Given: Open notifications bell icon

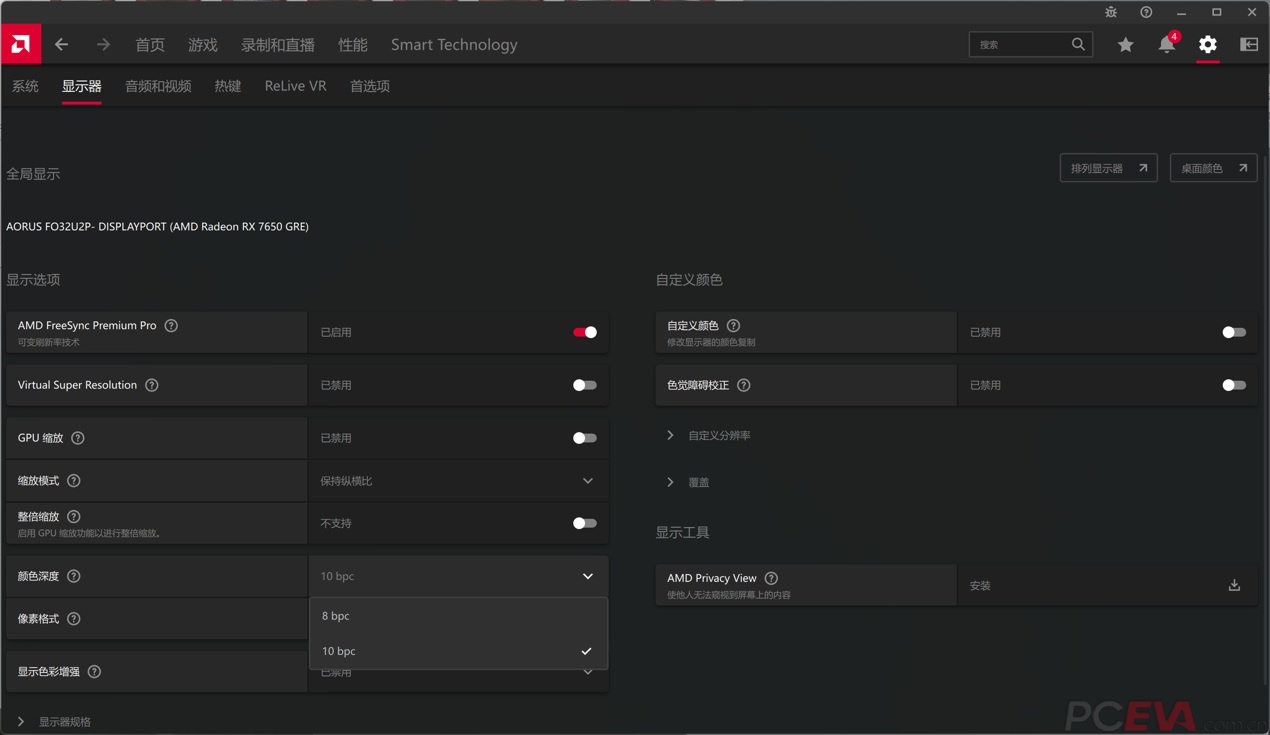Looking at the screenshot, I should tap(1166, 44).
